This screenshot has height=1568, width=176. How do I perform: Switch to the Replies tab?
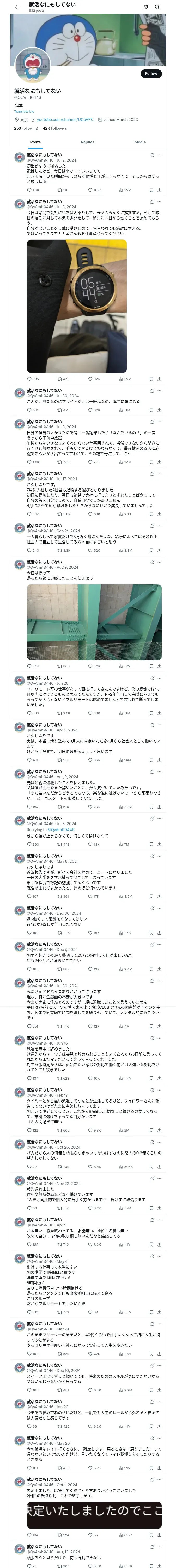[87, 142]
